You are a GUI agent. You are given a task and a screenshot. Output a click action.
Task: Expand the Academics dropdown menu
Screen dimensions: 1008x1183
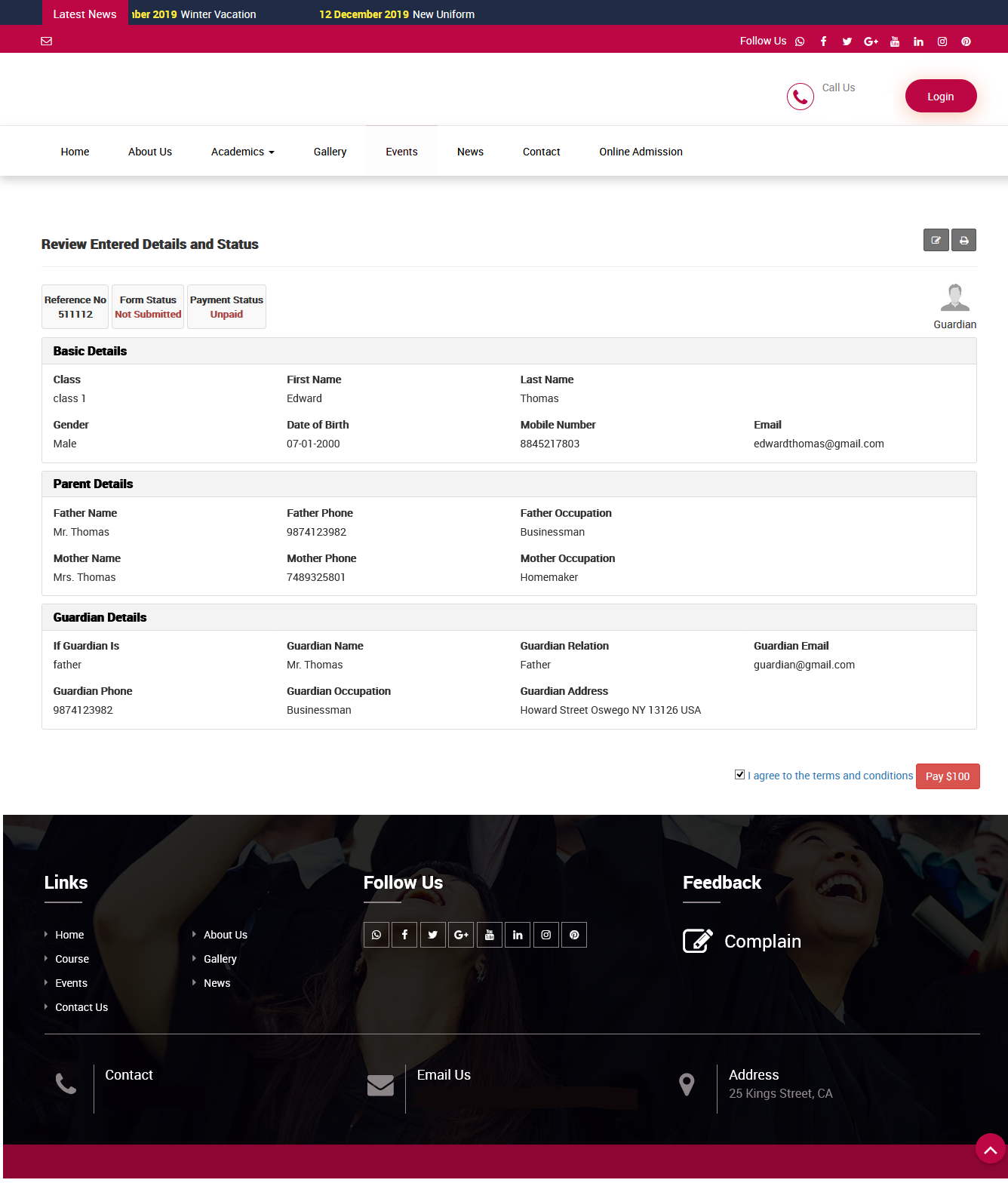(x=242, y=152)
